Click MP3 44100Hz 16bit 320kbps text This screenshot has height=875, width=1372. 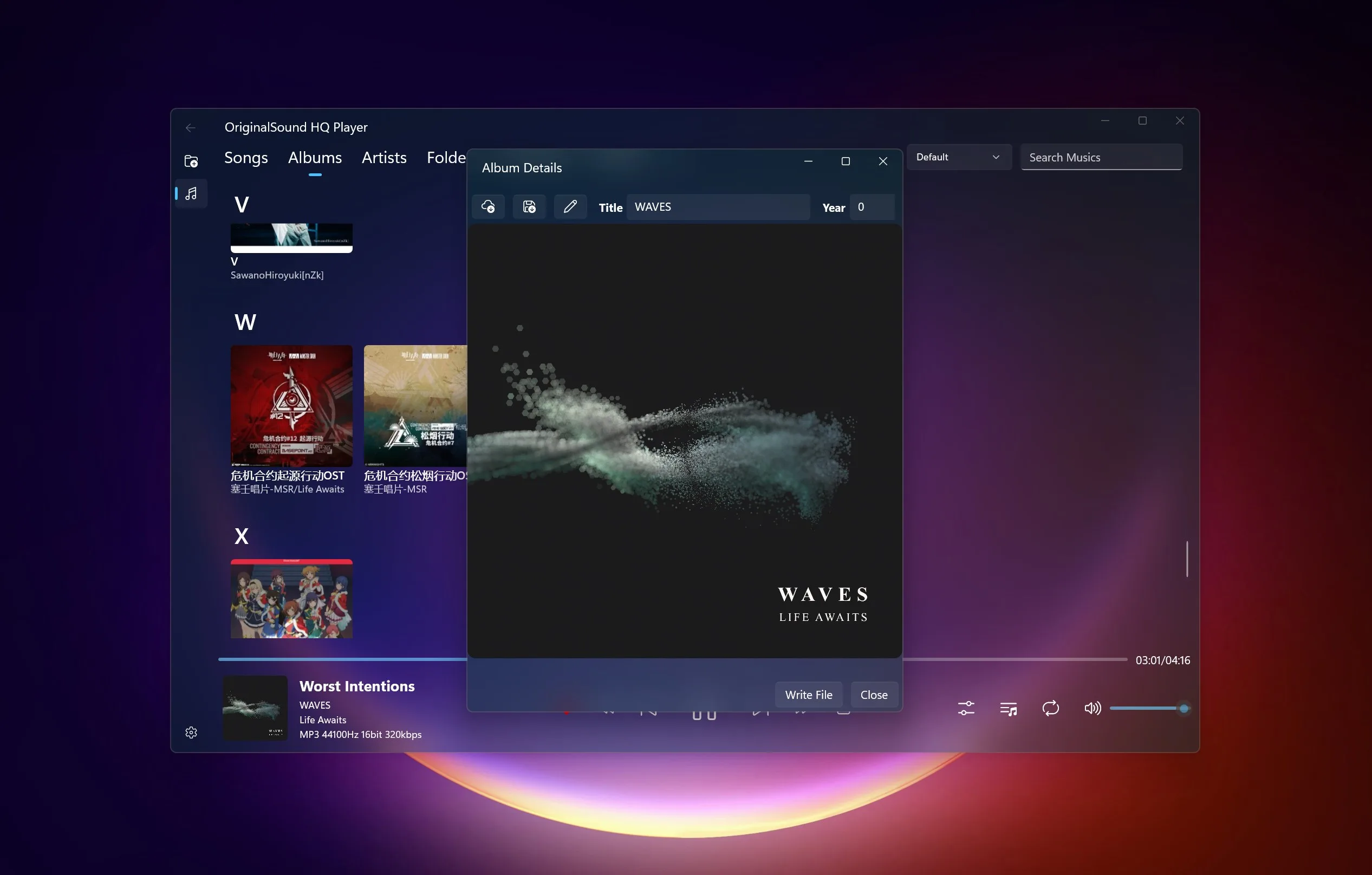[361, 735]
